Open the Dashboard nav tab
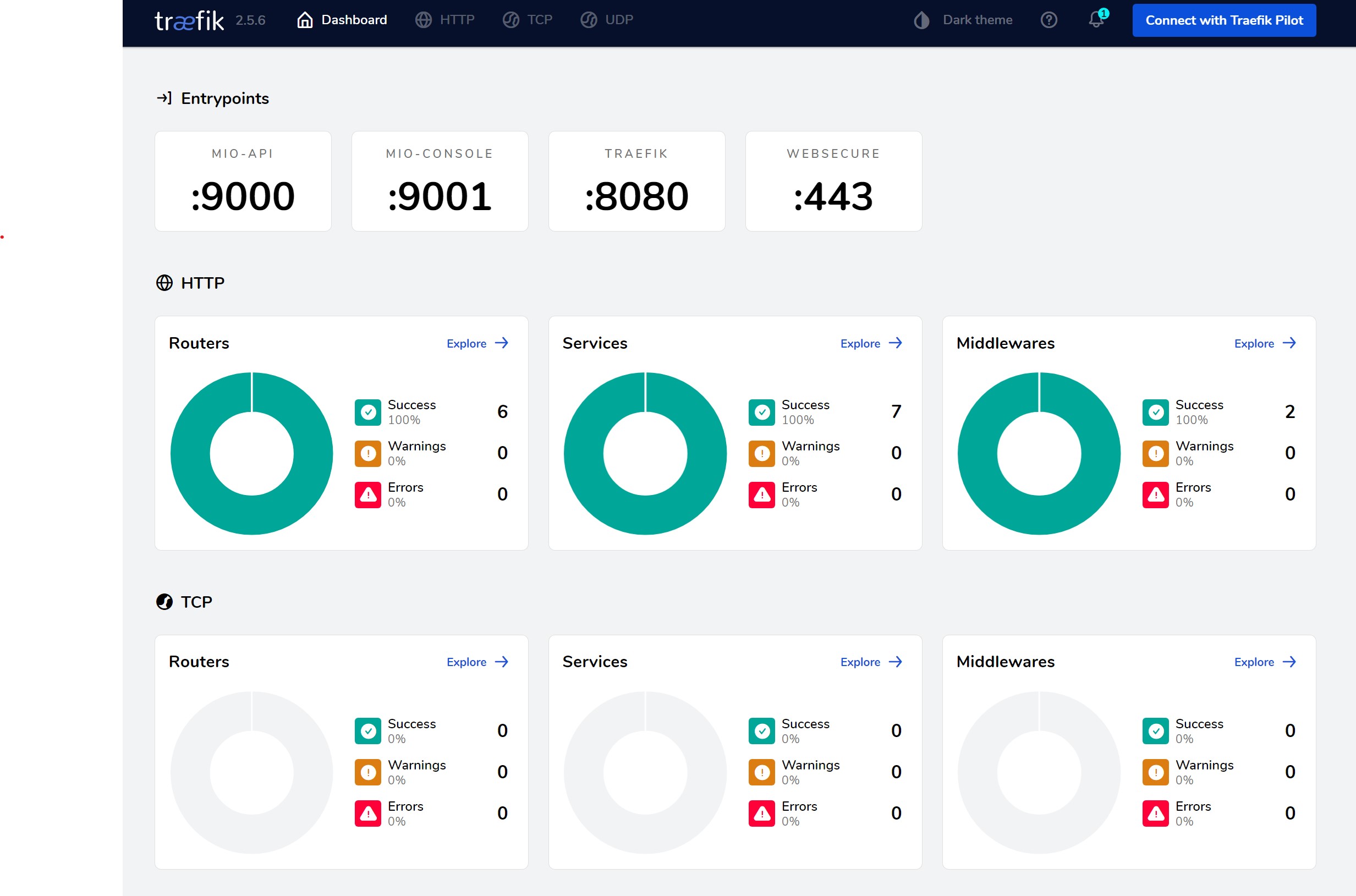Viewport: 1356px width, 896px height. [342, 20]
